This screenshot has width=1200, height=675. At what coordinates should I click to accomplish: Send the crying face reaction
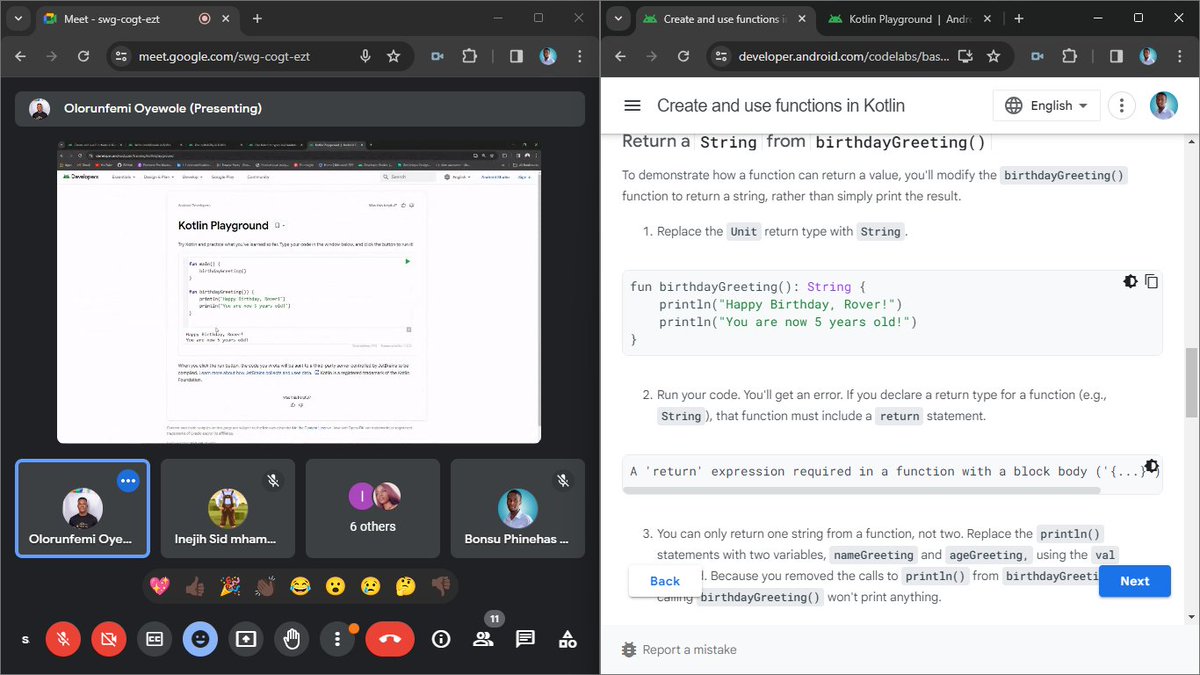tap(370, 586)
